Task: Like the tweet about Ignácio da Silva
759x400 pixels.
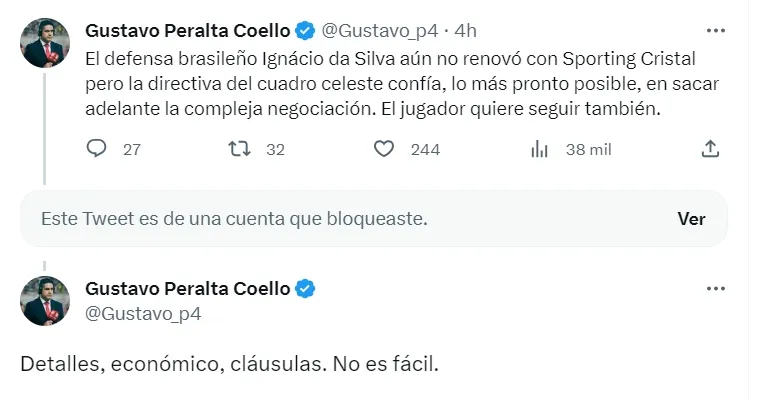Action: point(384,149)
